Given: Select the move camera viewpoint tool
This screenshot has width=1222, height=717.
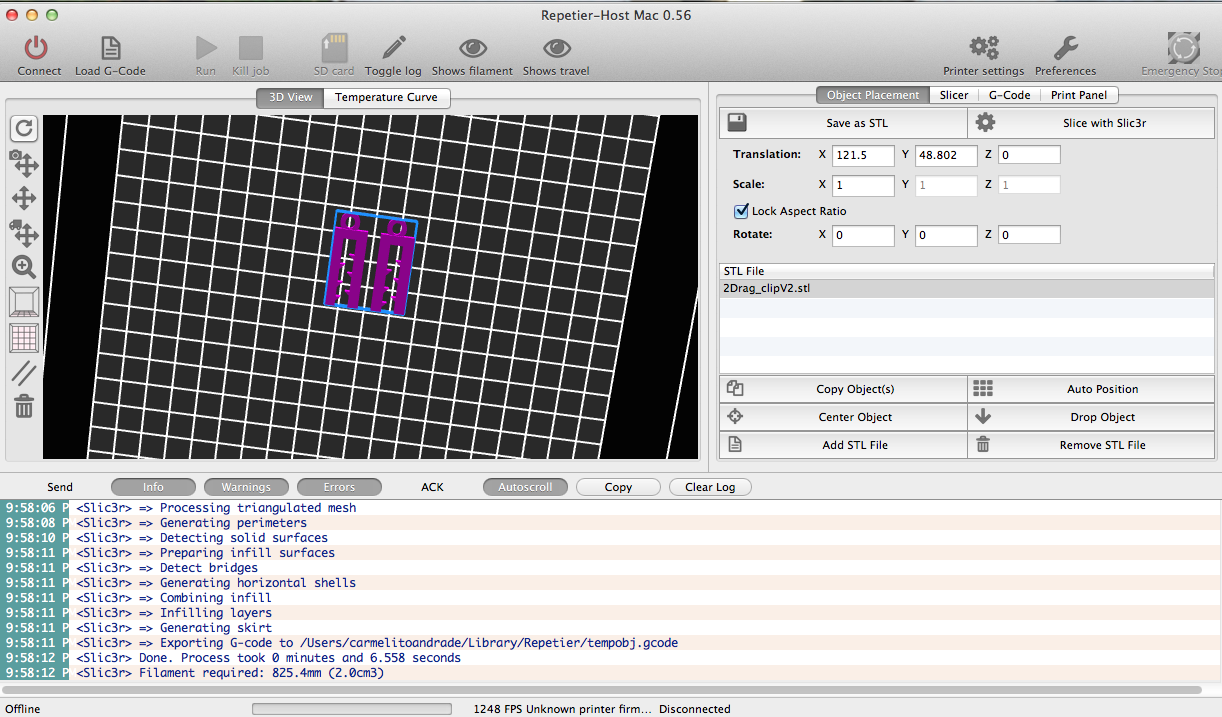Looking at the screenshot, I should tap(24, 163).
